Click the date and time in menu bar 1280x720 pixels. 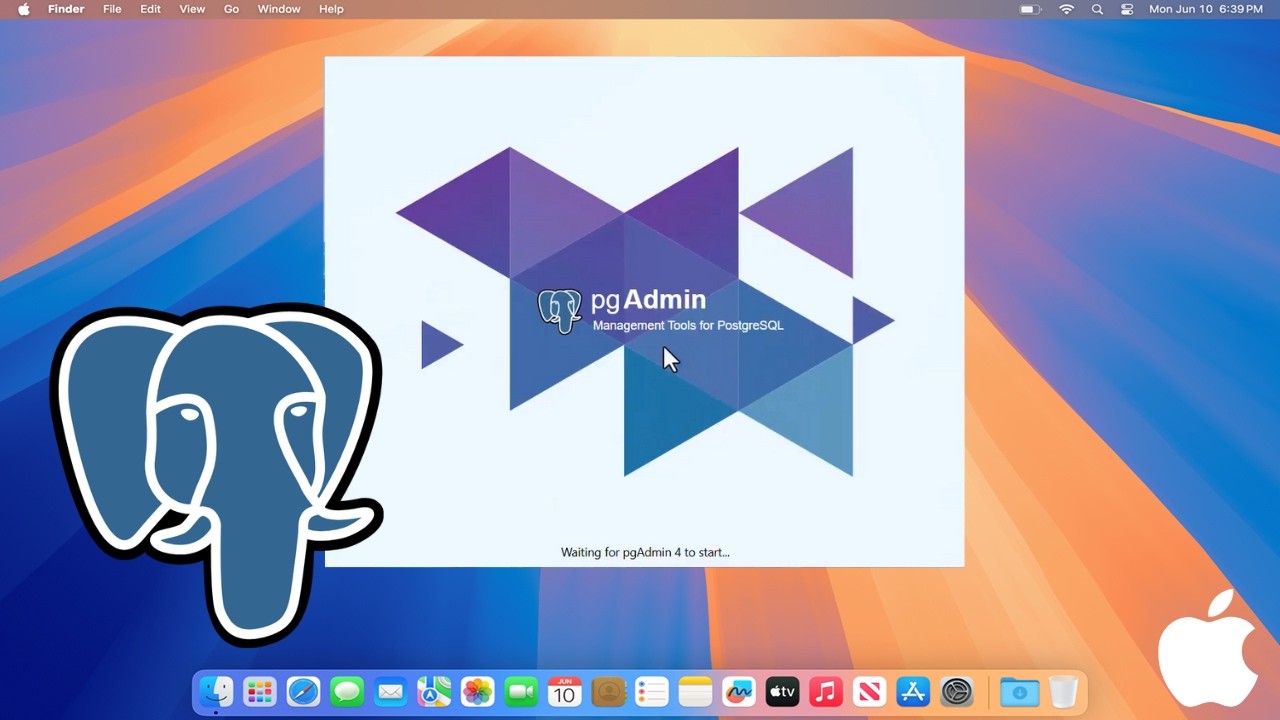1206,9
